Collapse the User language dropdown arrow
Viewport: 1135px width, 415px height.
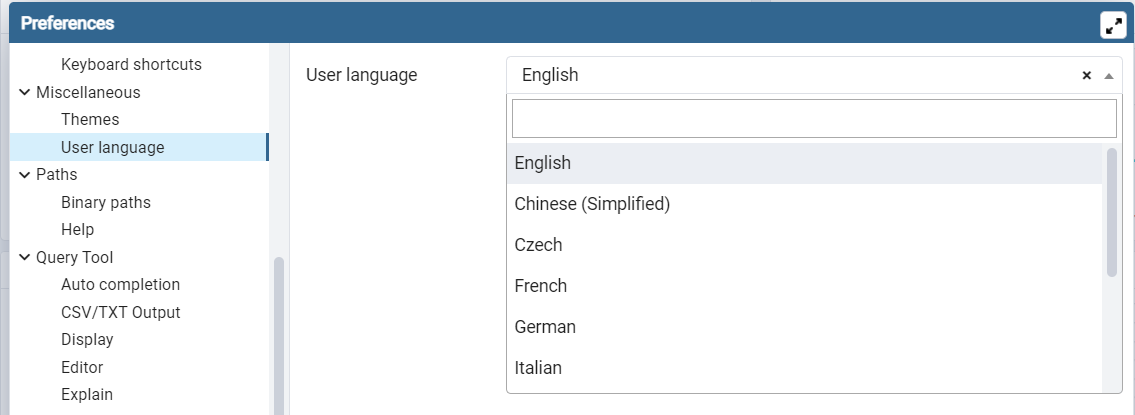(1109, 76)
